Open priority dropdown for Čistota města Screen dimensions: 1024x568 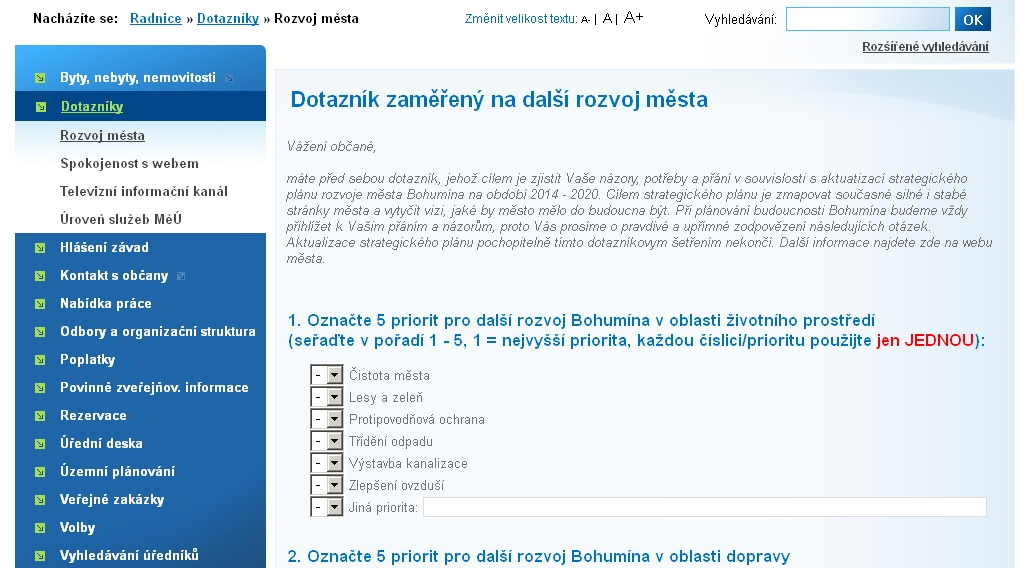tap(327, 375)
